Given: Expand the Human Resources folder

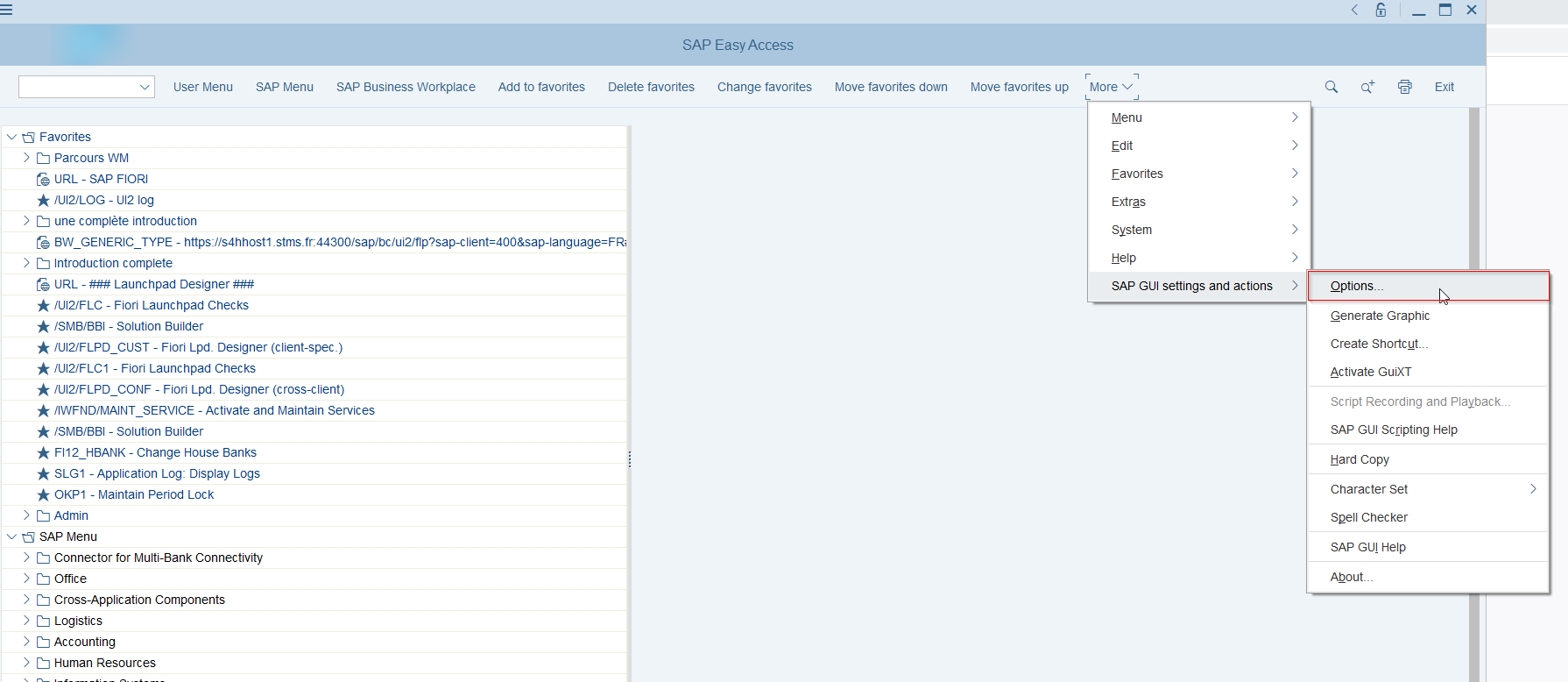Looking at the screenshot, I should coord(26,663).
